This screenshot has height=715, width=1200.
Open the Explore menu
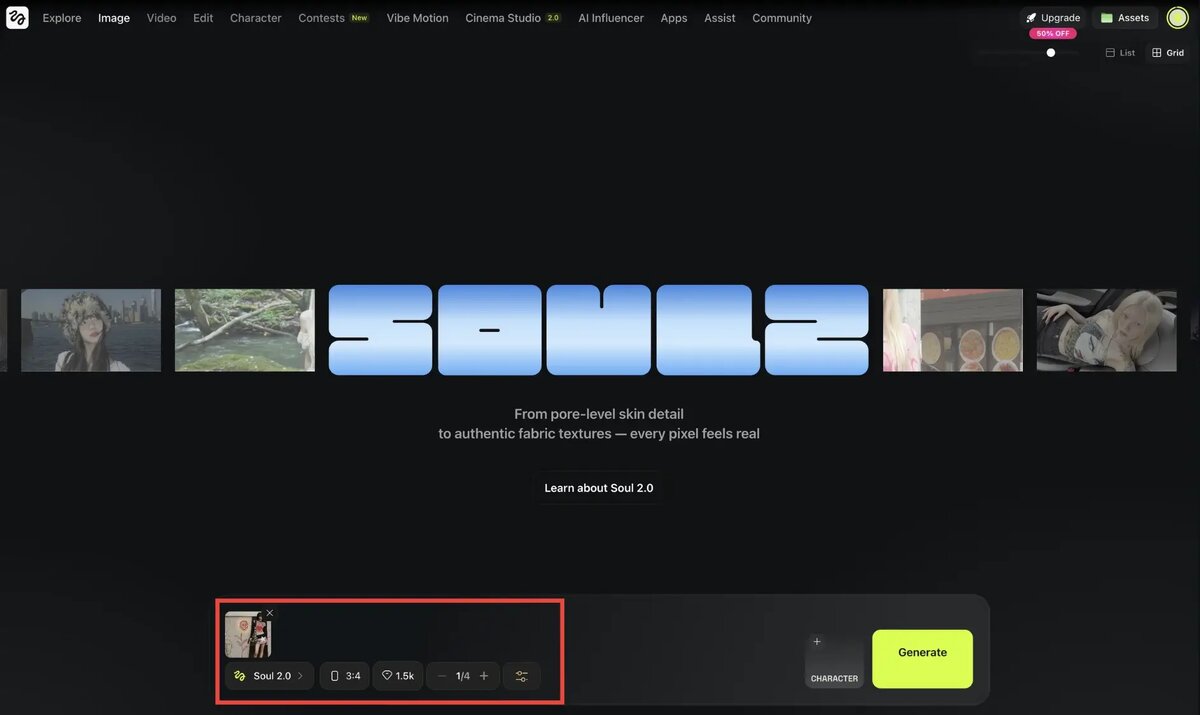tap(62, 18)
